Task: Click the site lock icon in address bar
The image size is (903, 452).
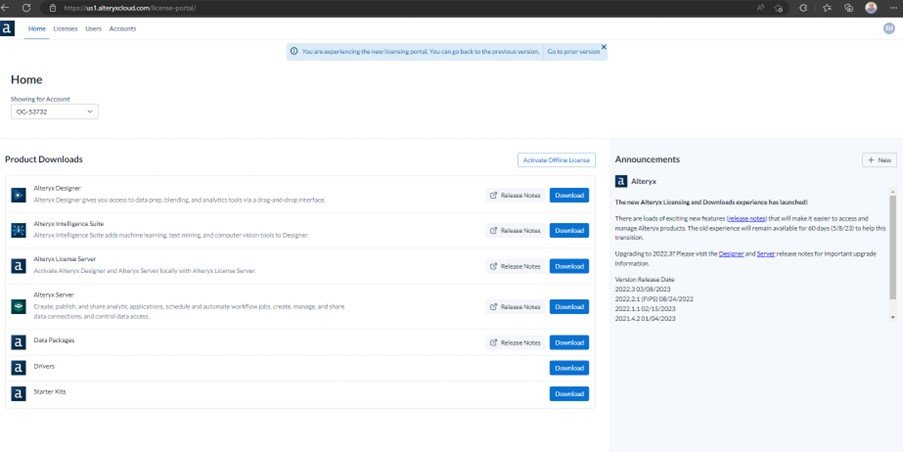Action: 52,8
